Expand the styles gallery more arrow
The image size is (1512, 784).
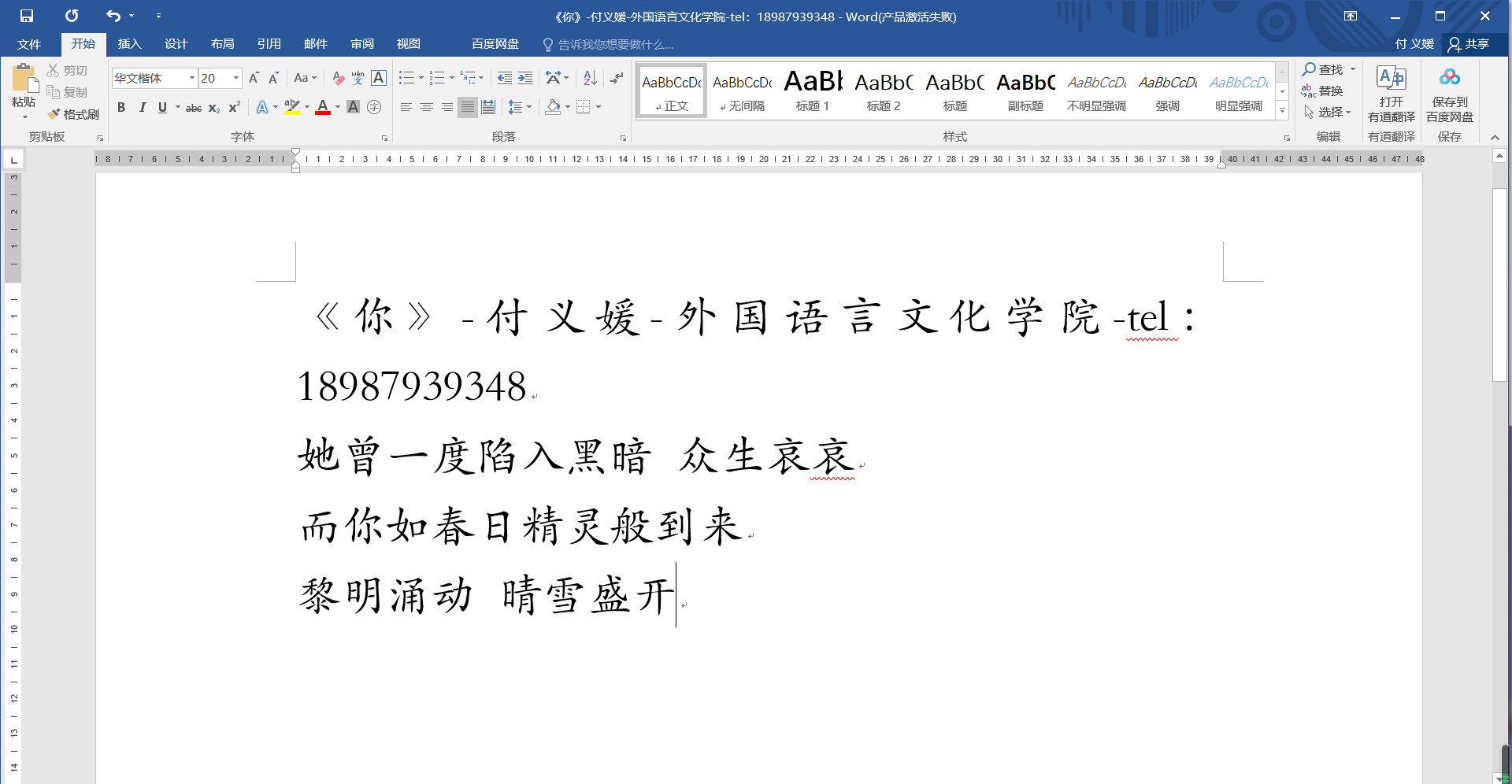(x=1282, y=111)
